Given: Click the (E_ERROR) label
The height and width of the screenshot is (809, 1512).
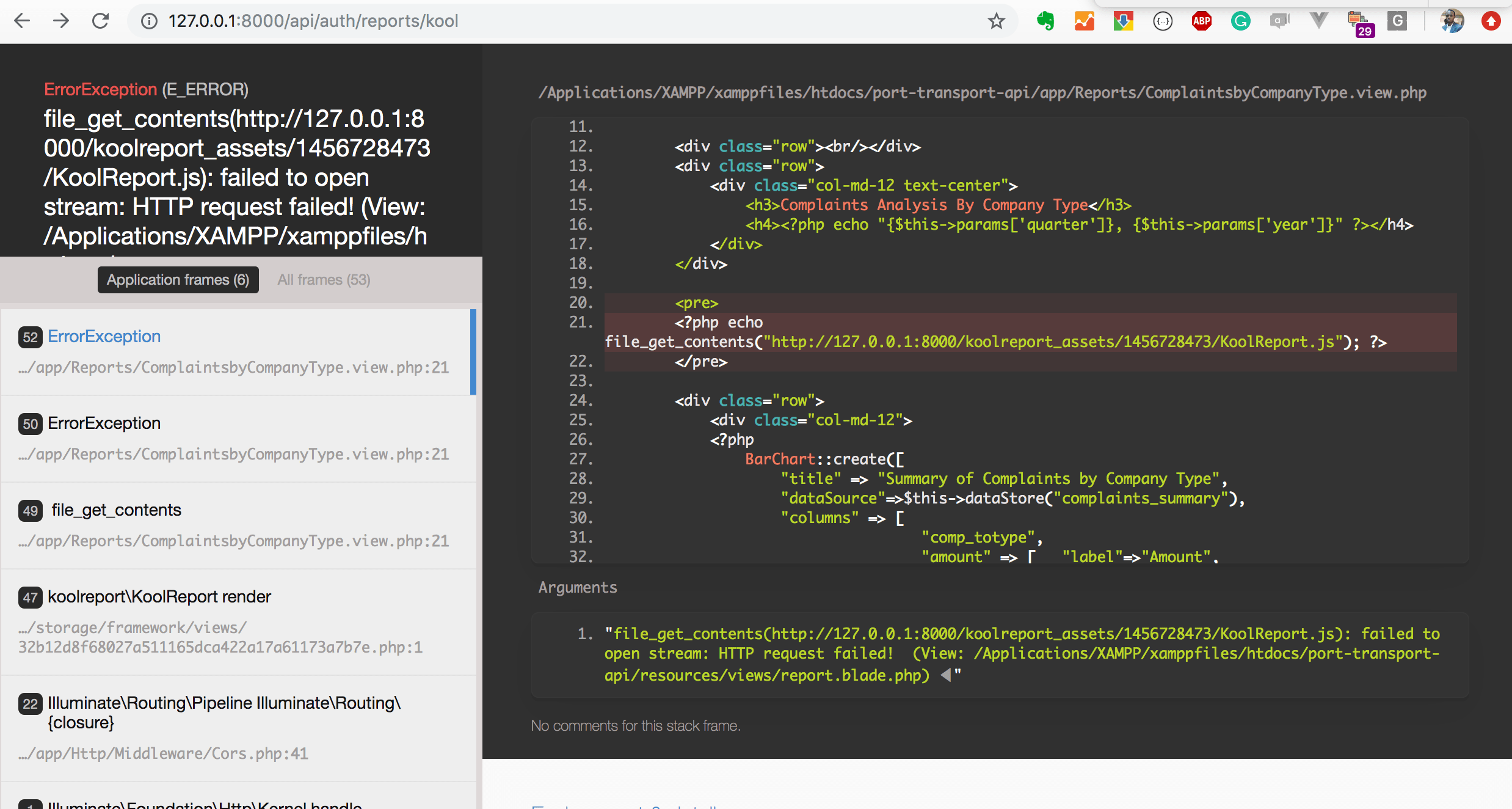Looking at the screenshot, I should (205, 90).
